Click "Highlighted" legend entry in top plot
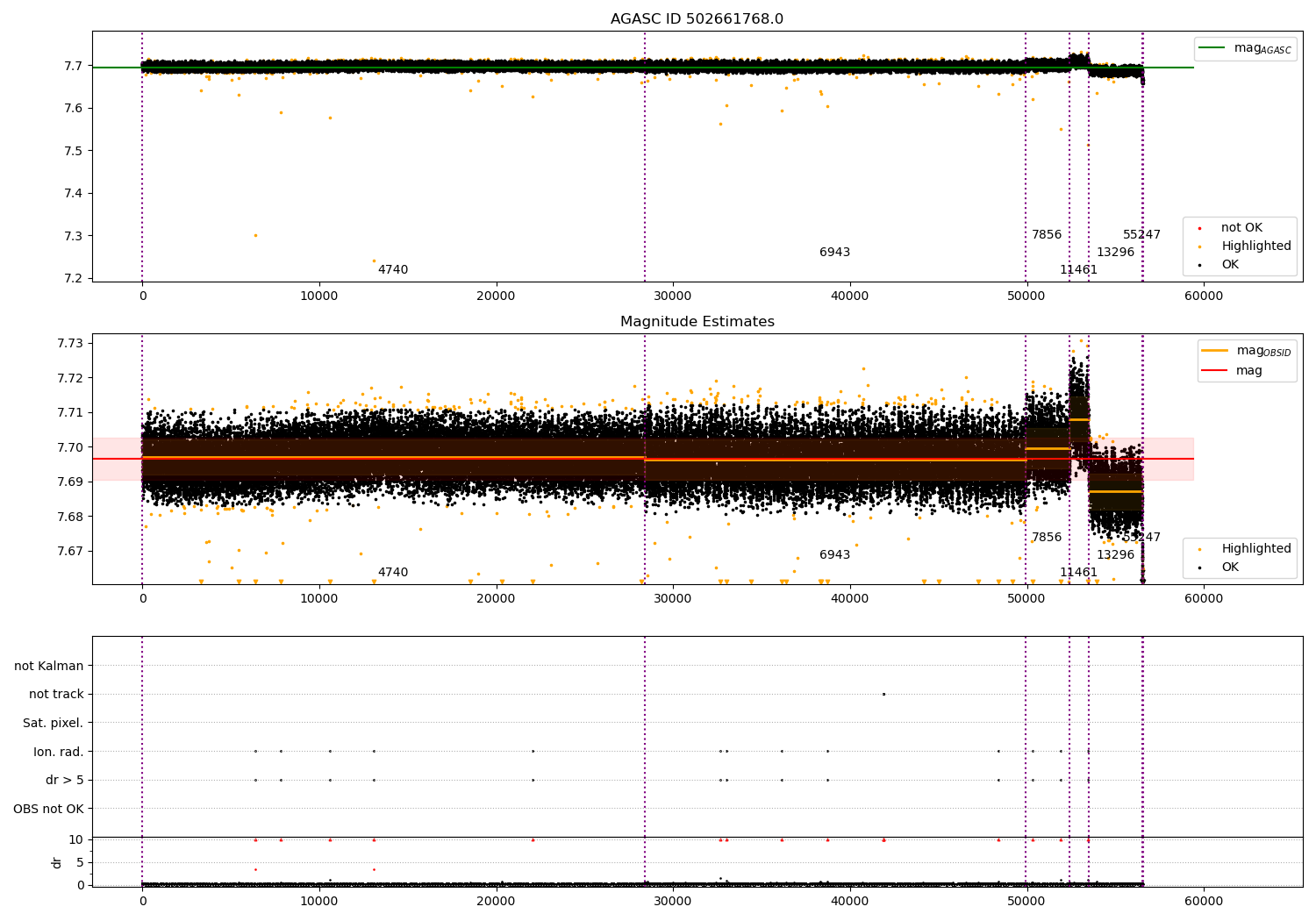 [x=1255, y=246]
